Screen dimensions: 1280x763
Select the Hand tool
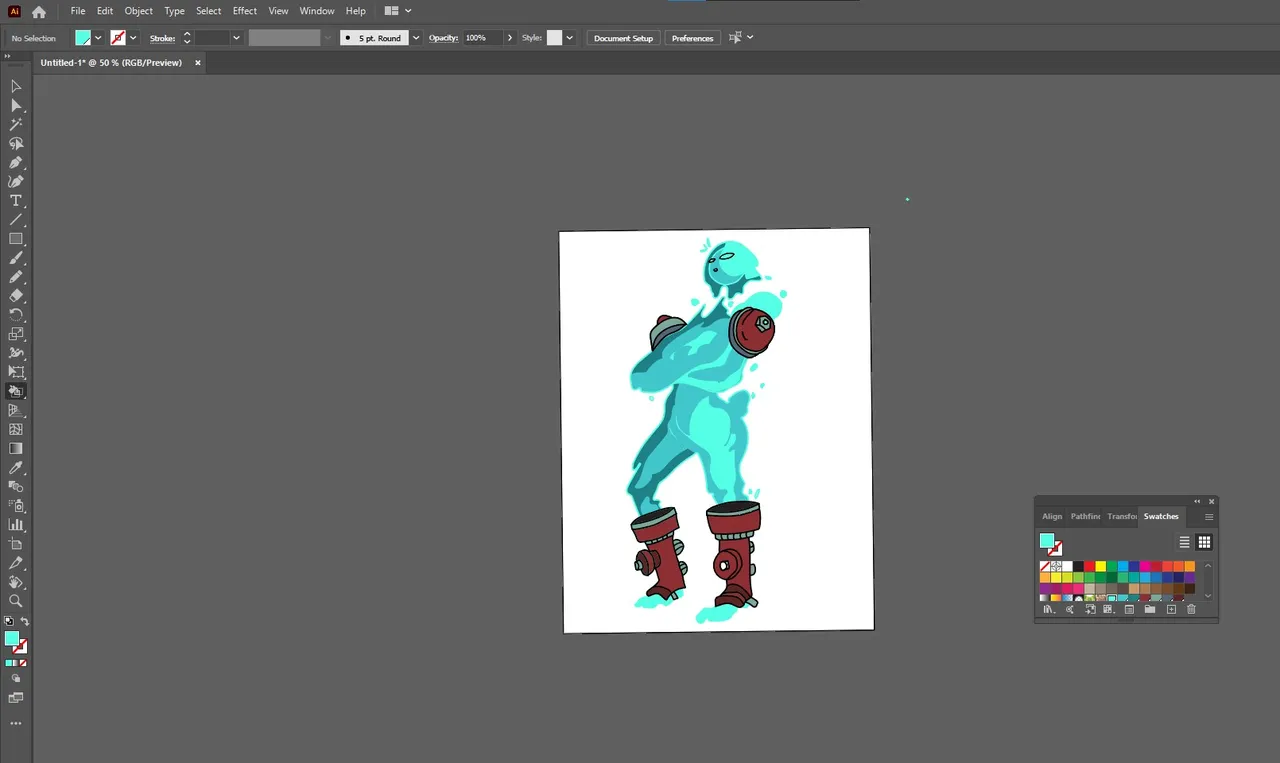[x=16, y=582]
